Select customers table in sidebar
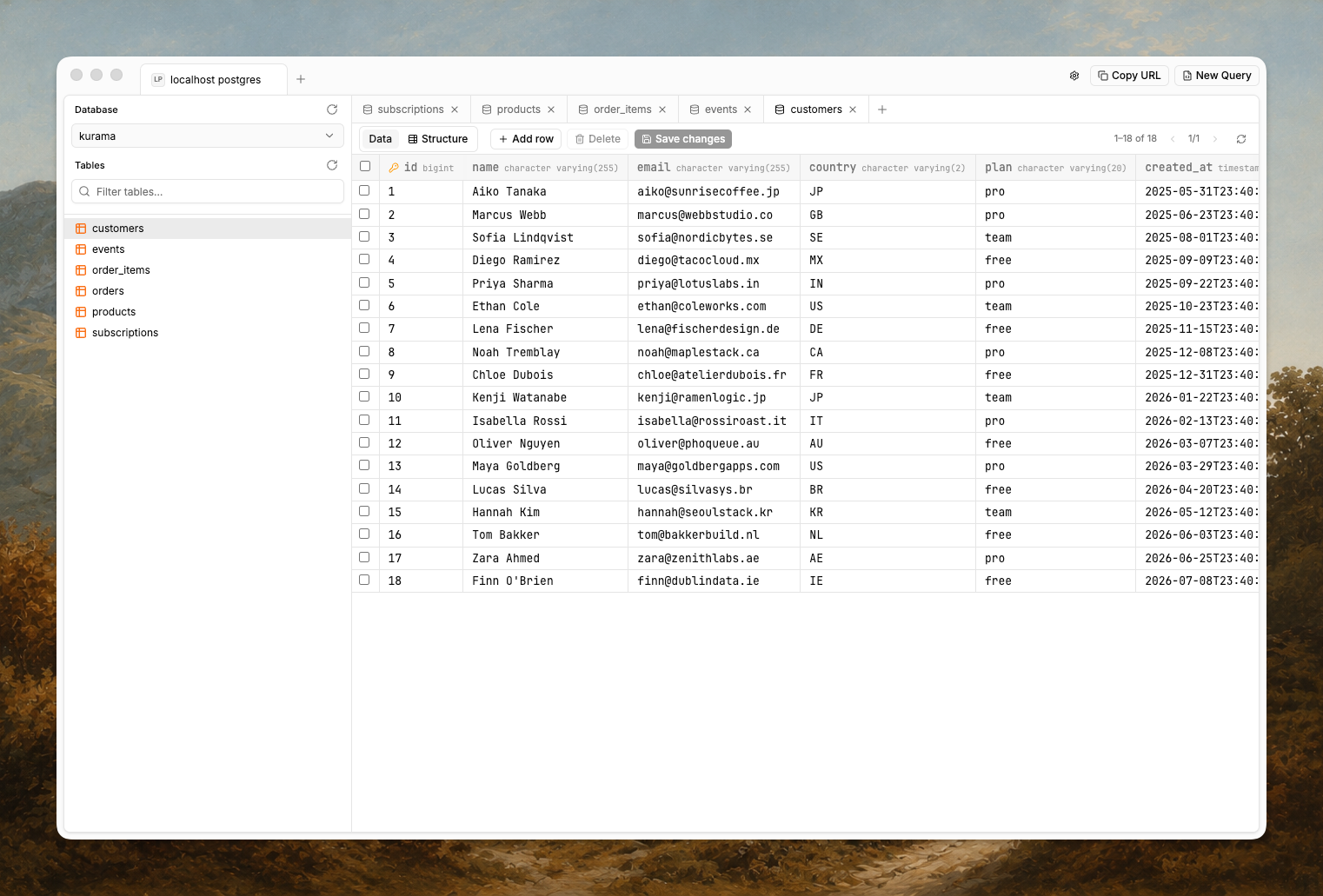The height and width of the screenshot is (896, 1323). [208, 229]
